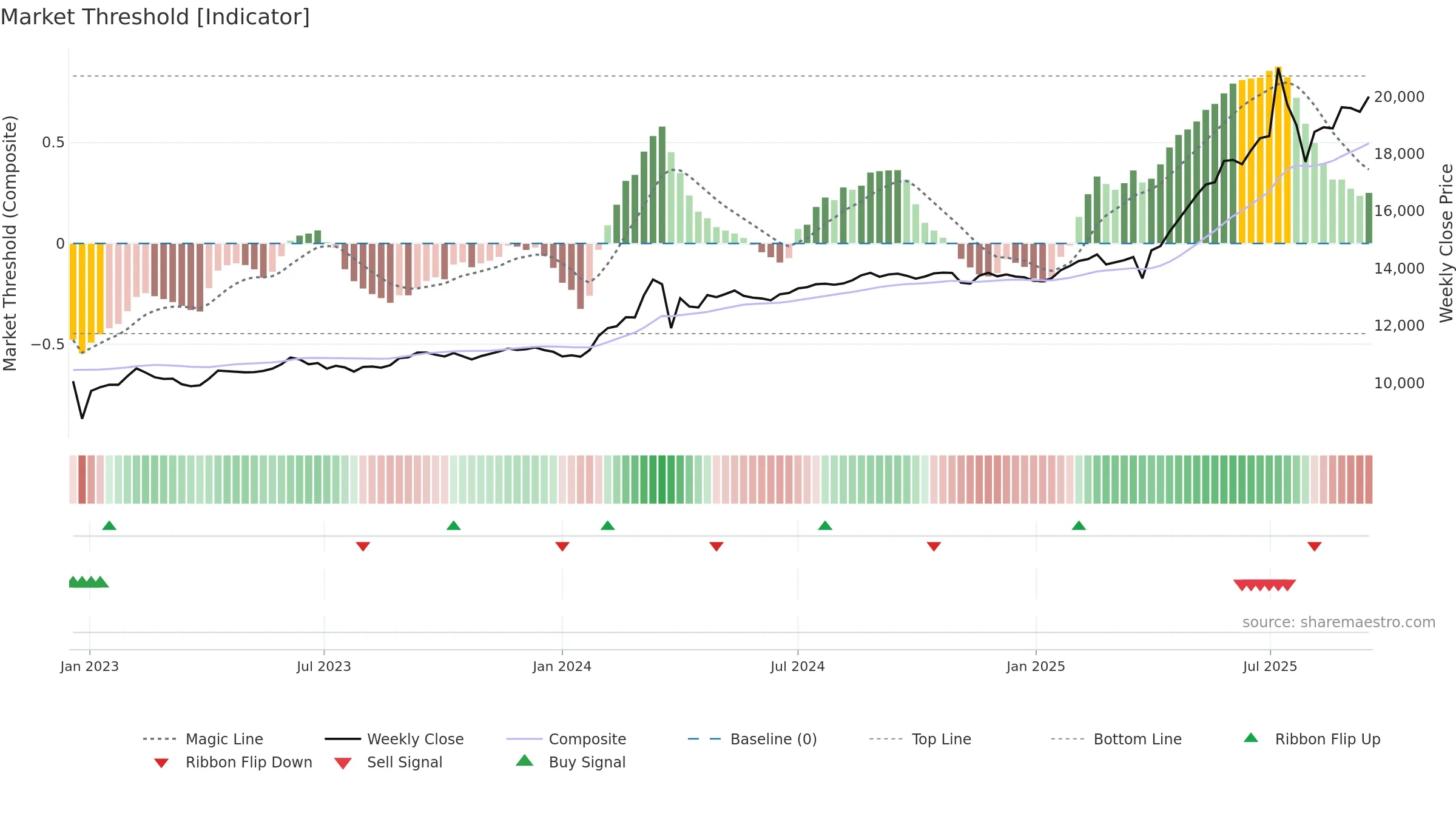1456x819 pixels.
Task: Click the Jan 2025 axis label
Action: click(1036, 667)
